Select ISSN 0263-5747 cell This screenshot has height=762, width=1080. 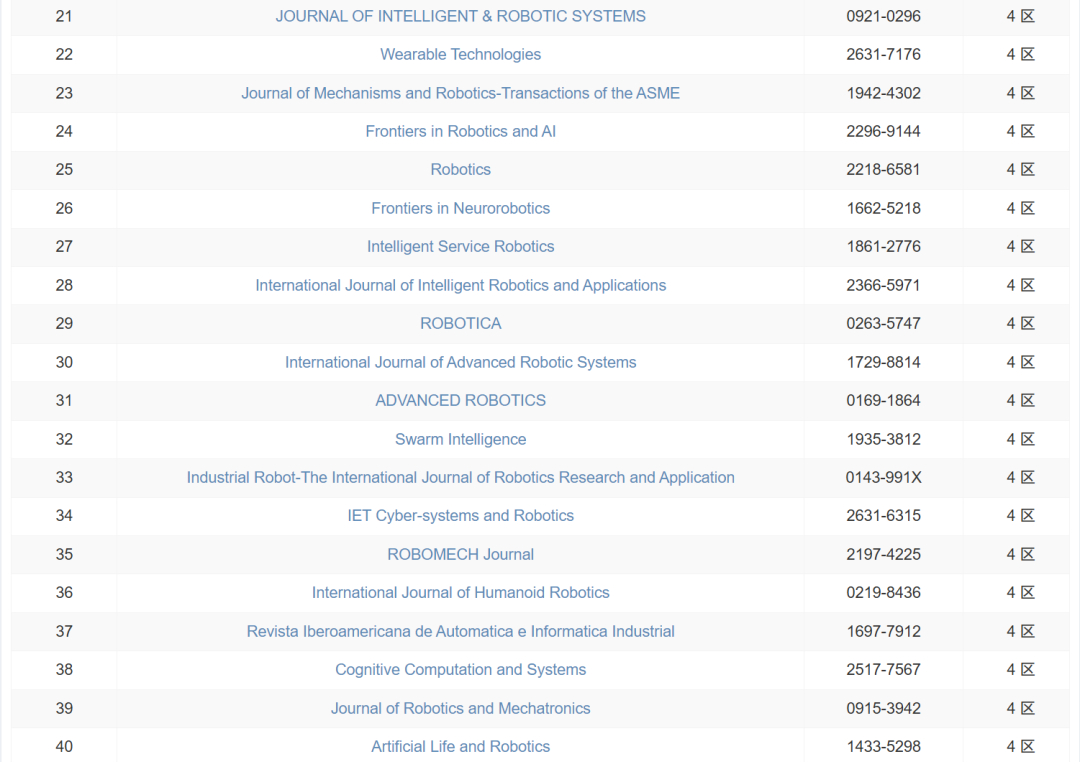coord(883,323)
